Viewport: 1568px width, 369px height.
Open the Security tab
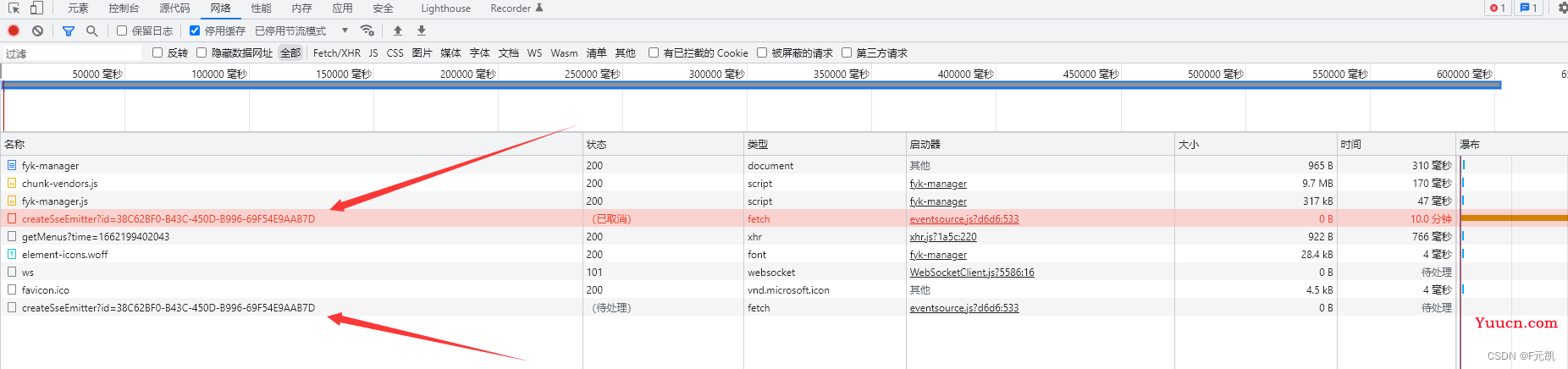[383, 8]
